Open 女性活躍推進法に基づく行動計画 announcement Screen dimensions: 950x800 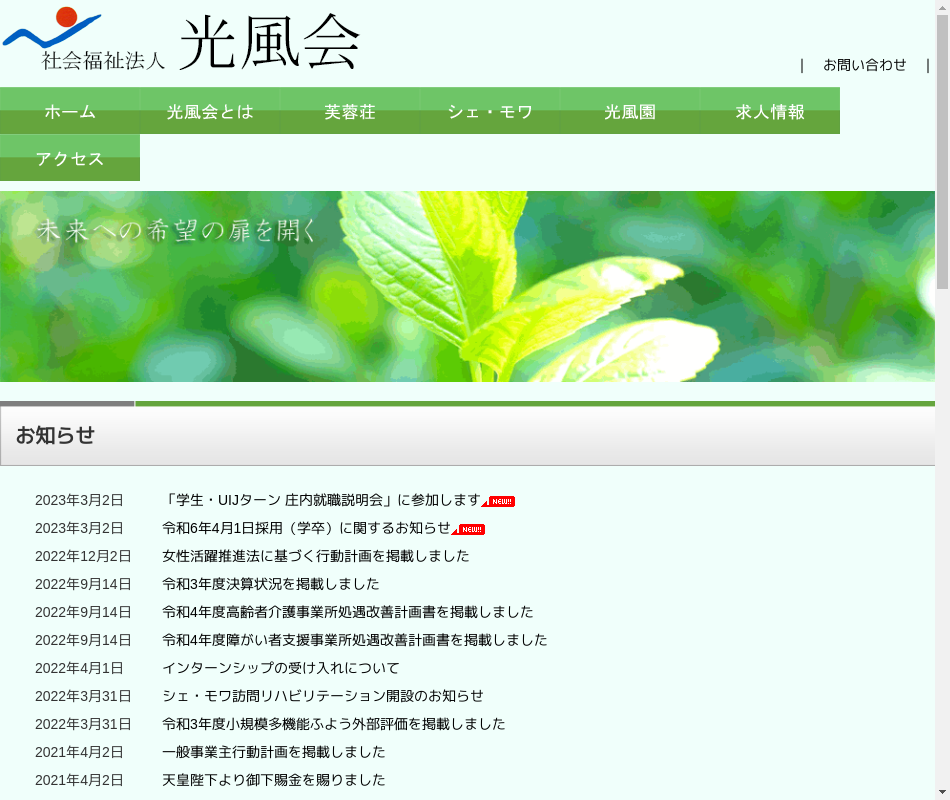pyautogui.click(x=315, y=556)
